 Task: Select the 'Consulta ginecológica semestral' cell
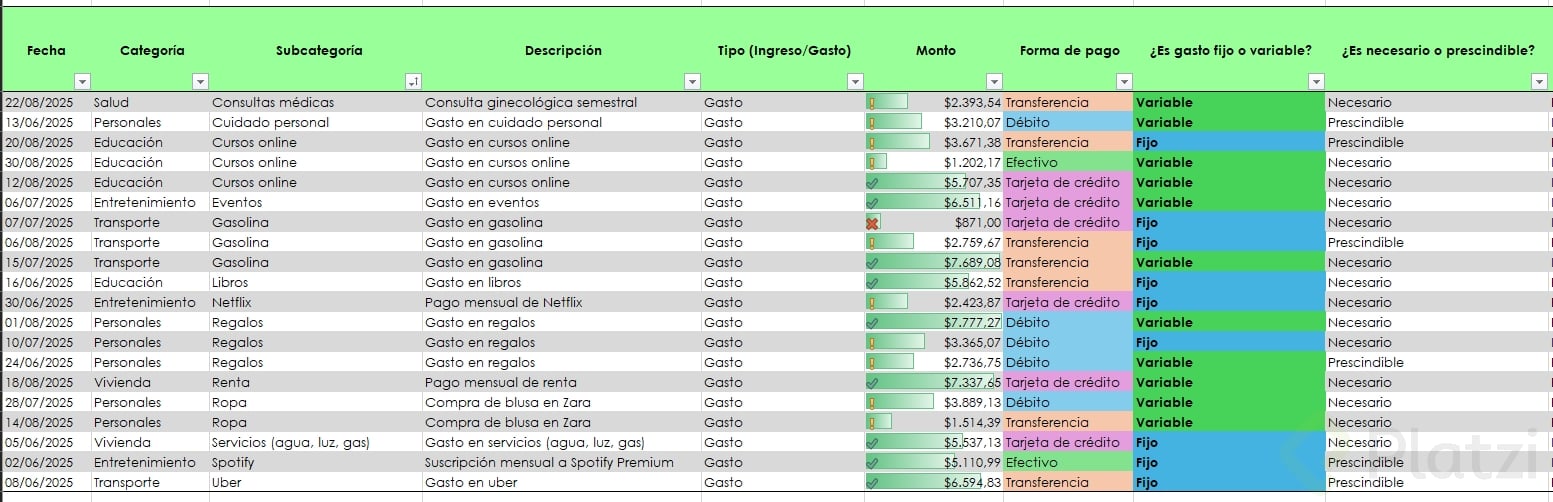click(x=530, y=103)
